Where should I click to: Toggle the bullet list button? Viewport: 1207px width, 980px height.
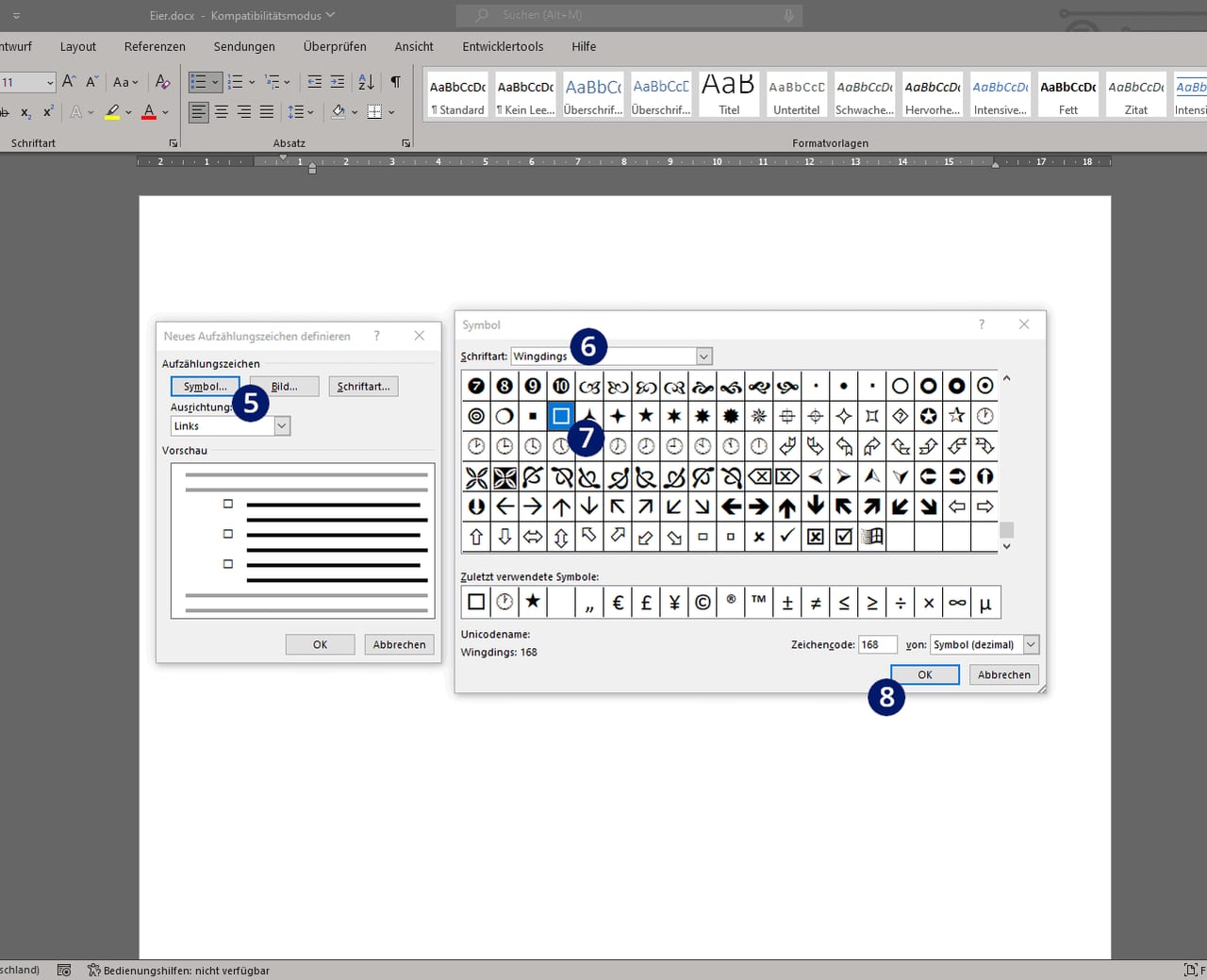click(x=198, y=82)
